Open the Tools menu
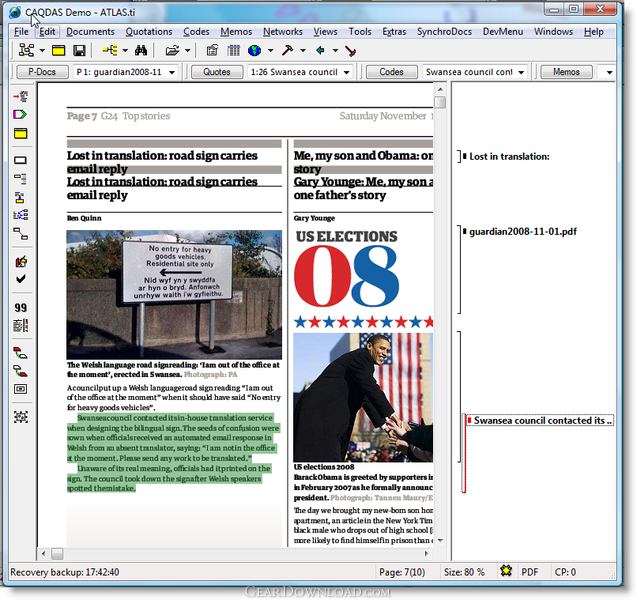 360,32
